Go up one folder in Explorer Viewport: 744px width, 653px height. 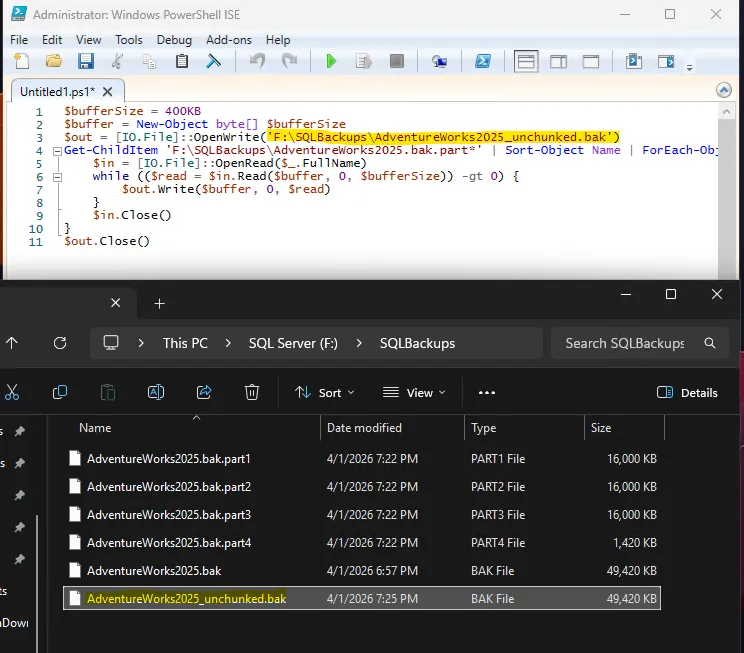coord(12,343)
